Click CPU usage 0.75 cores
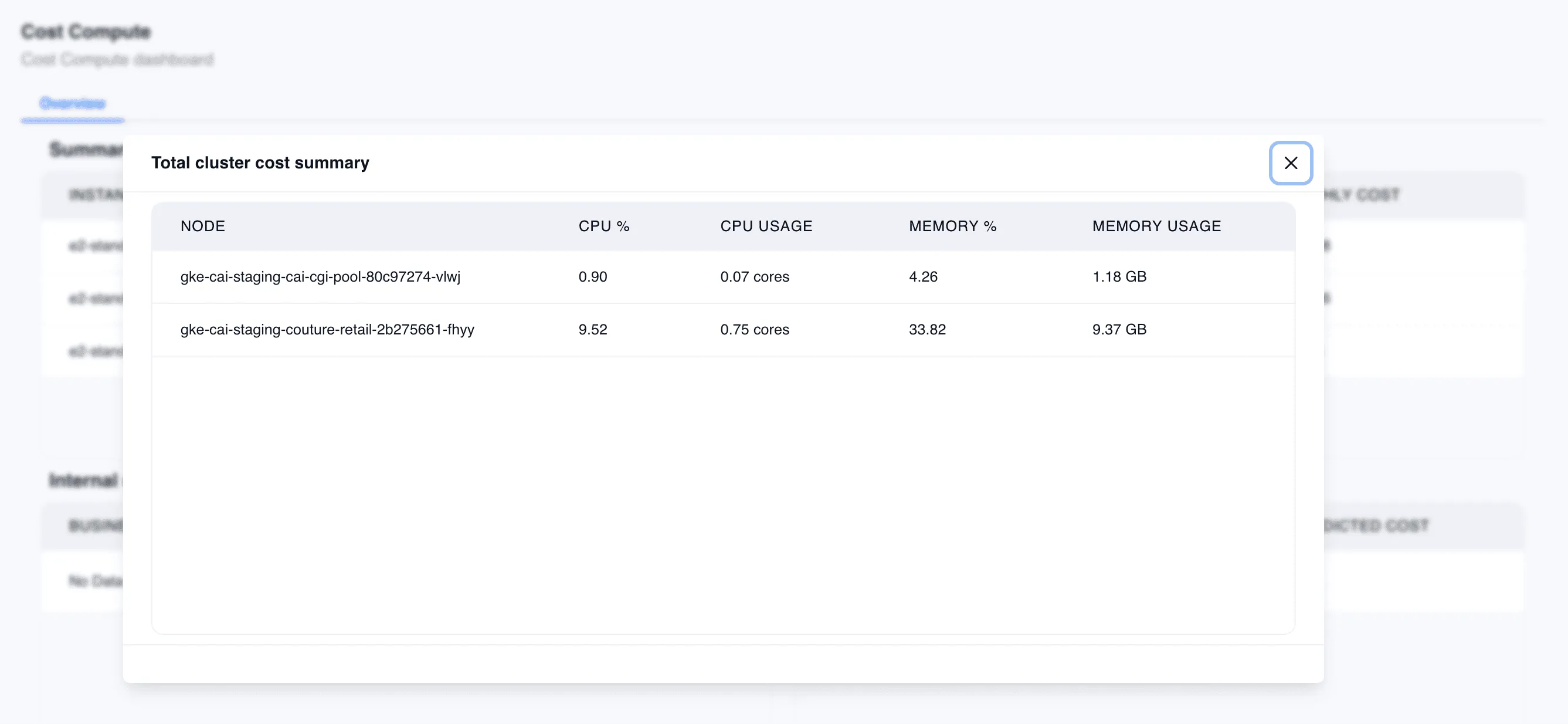 click(x=755, y=329)
